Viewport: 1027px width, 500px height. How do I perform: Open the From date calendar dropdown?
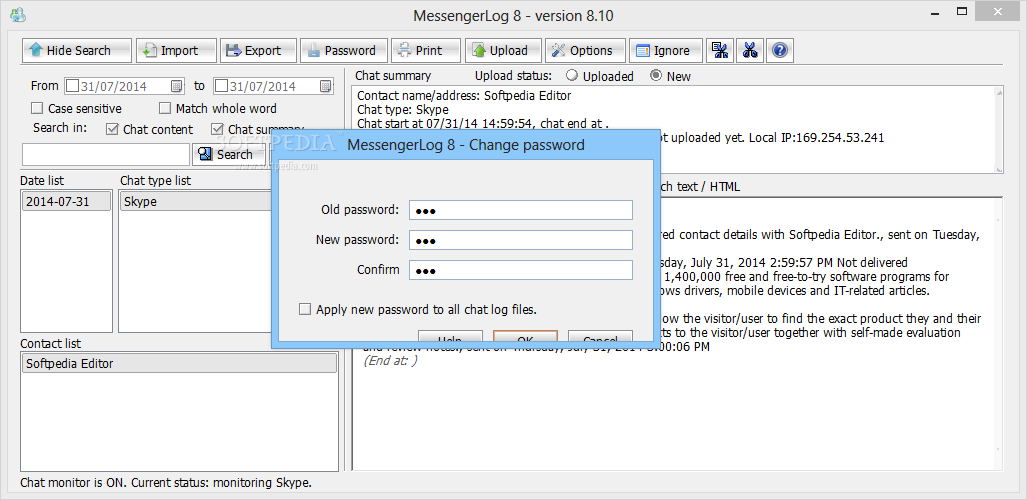(177, 86)
